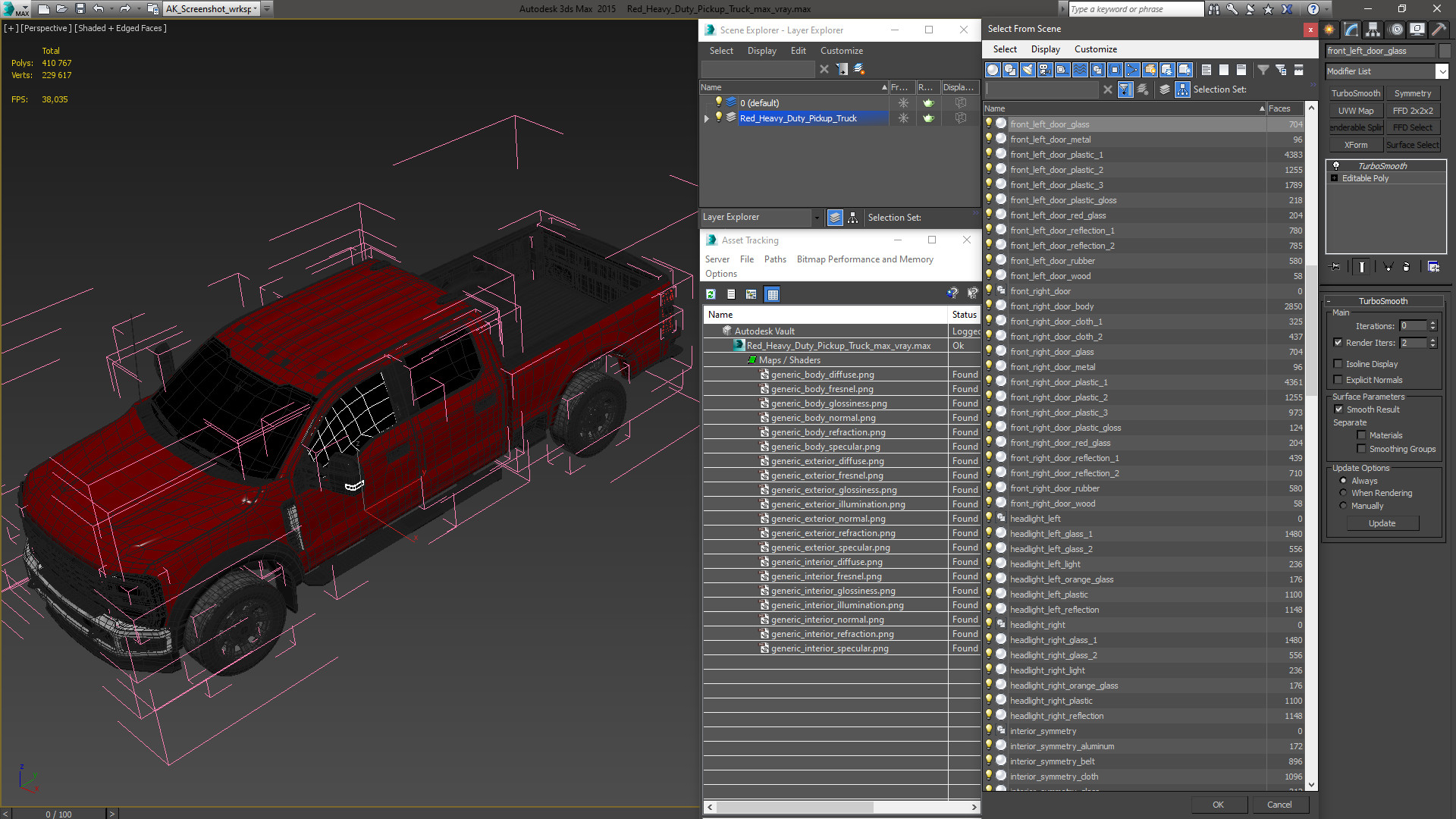Click the OK button
Image resolution: width=1456 pixels, height=819 pixels.
(x=1218, y=805)
